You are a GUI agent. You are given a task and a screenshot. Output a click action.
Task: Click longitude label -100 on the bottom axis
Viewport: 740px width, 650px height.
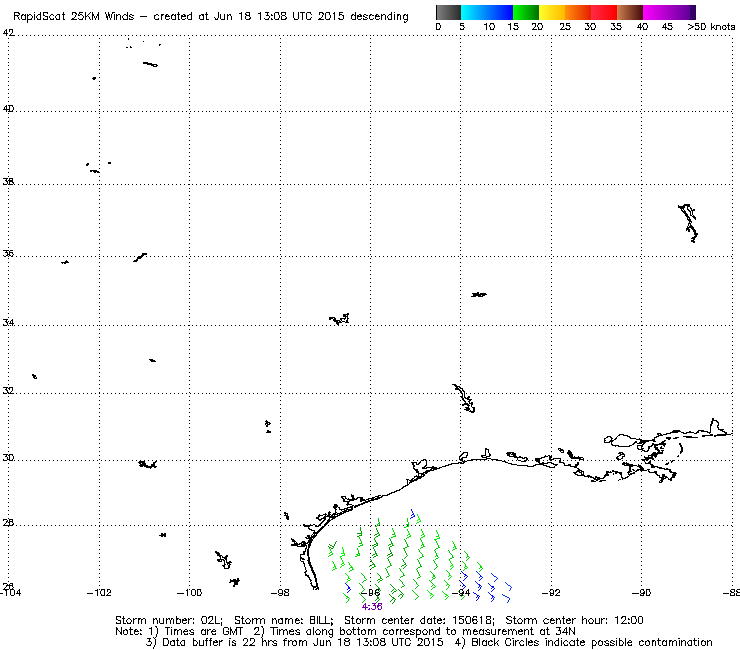coord(189,592)
